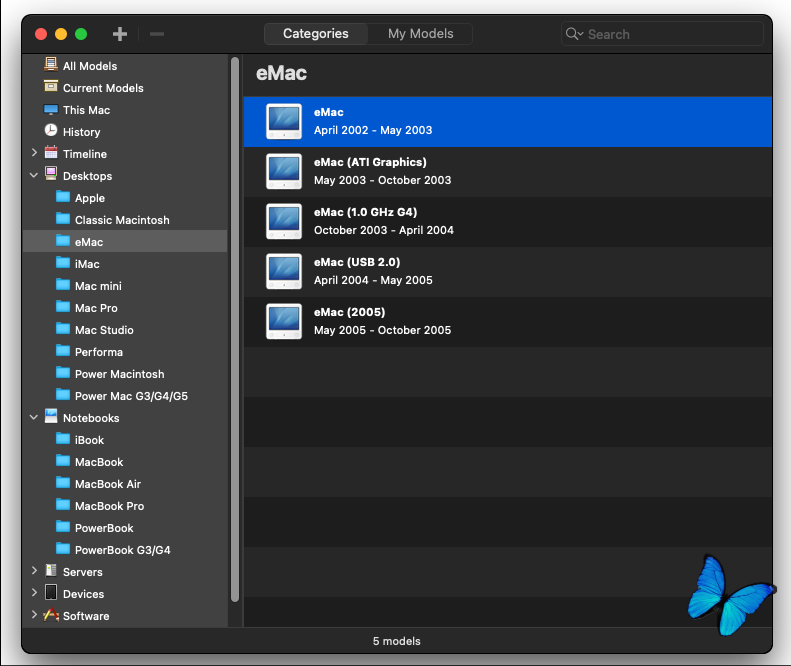The width and height of the screenshot is (791, 666).
Task: Switch to the My Models tab
Action: 420,34
